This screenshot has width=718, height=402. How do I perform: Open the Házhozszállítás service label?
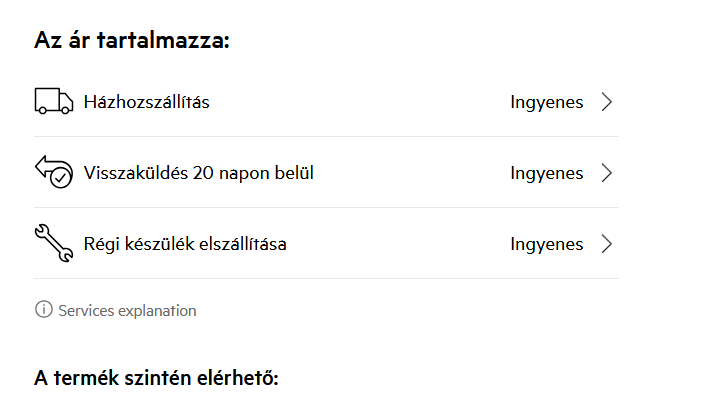click(147, 102)
